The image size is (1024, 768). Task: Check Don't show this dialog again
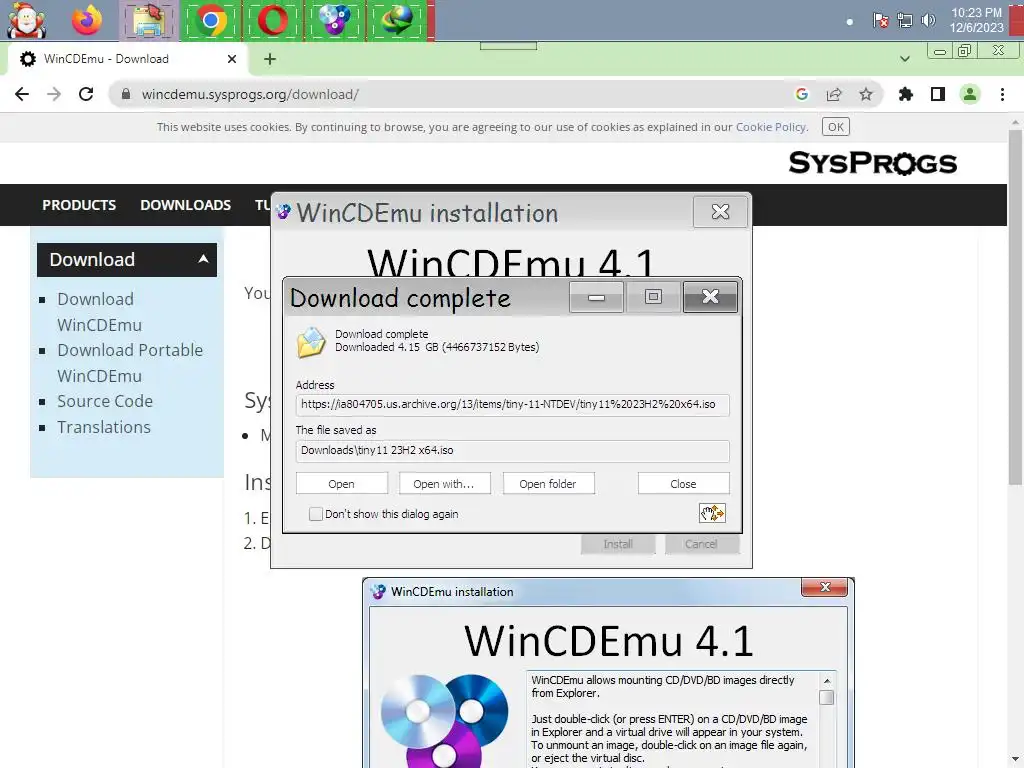pos(315,514)
